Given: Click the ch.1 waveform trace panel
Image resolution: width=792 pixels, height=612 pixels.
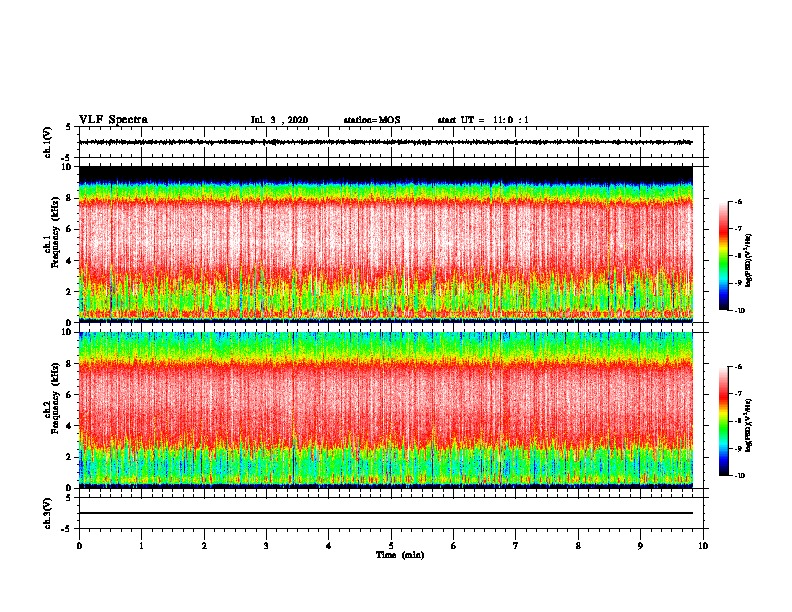Looking at the screenshot, I should [x=391, y=142].
